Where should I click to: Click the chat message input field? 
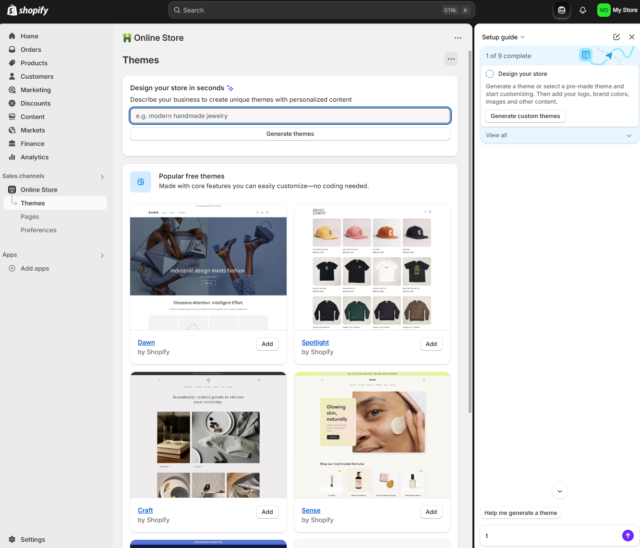[551, 535]
